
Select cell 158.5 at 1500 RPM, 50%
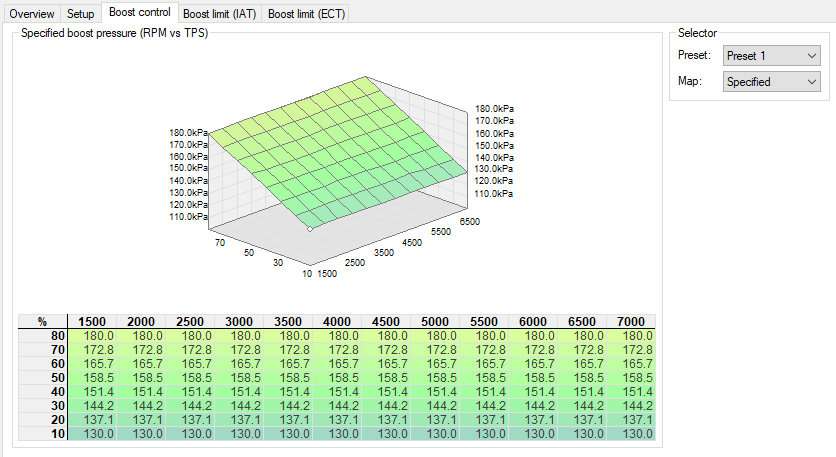(92, 378)
